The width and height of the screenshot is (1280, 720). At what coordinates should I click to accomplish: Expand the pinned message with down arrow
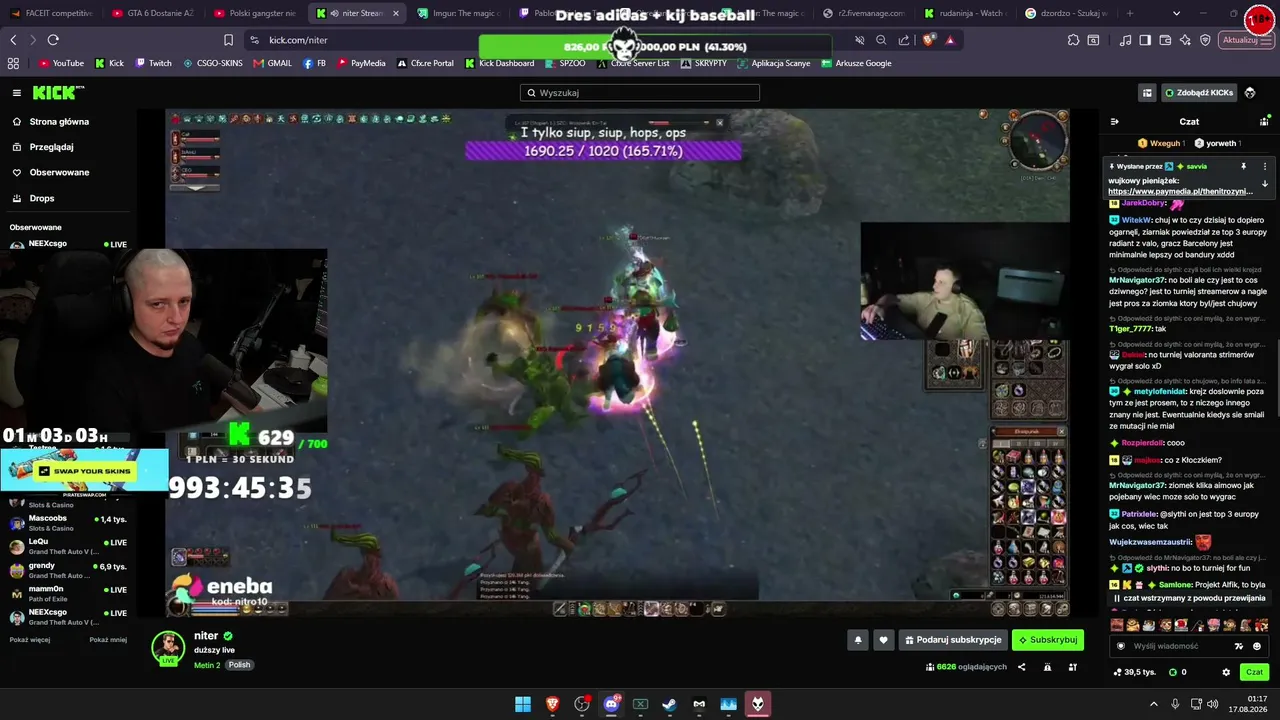tap(1264, 184)
